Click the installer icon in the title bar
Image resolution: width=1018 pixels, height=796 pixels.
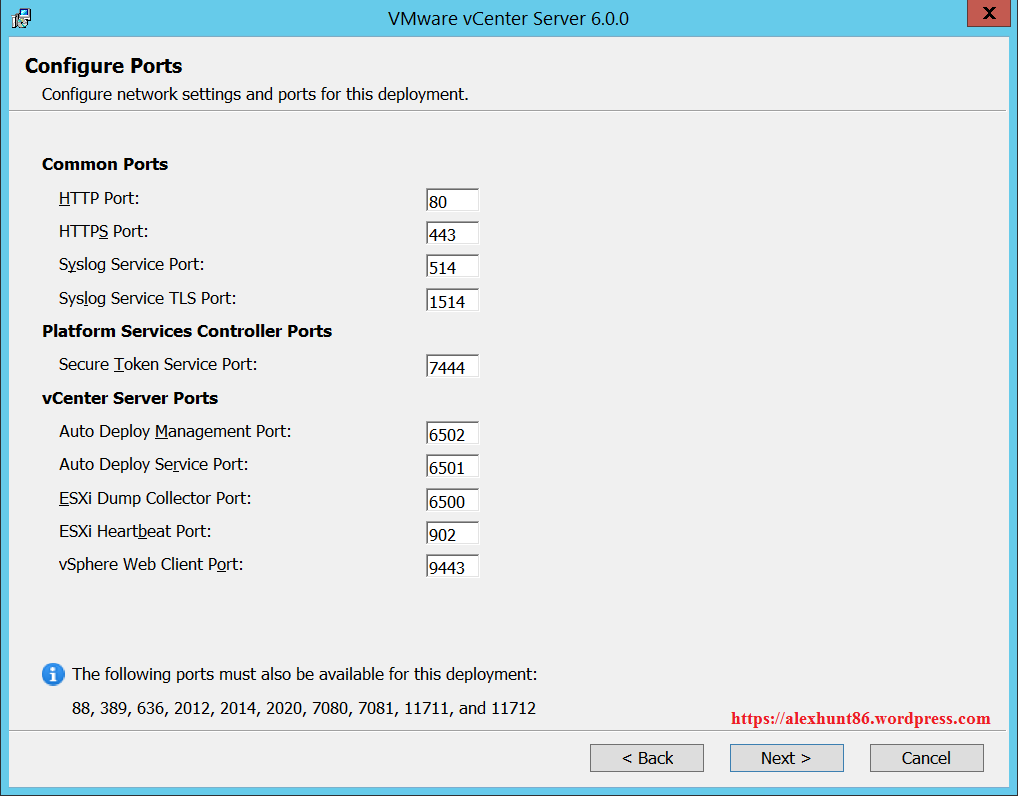[21, 17]
